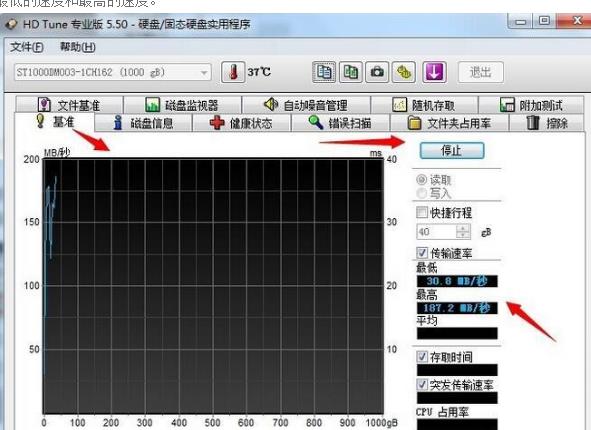
Task: Increase the 快捷行程 size stepper
Action: 463,228
